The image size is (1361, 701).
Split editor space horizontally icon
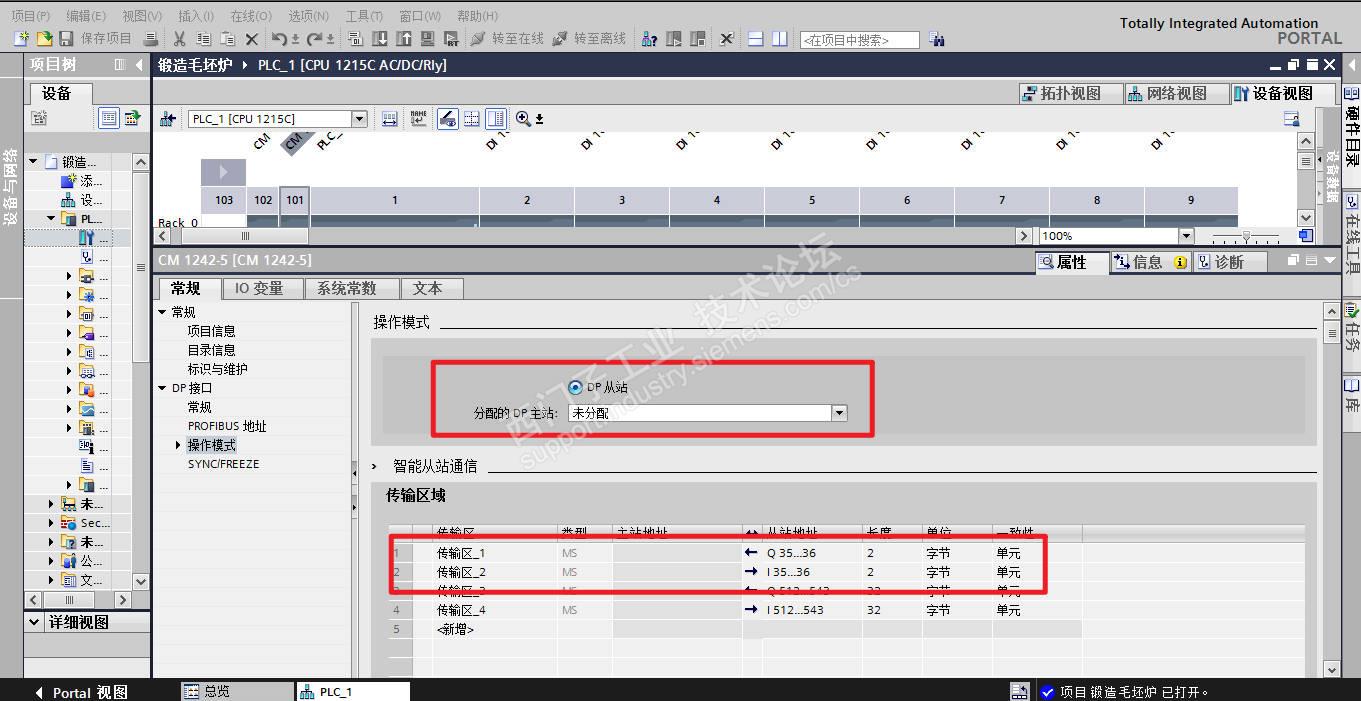pos(756,40)
